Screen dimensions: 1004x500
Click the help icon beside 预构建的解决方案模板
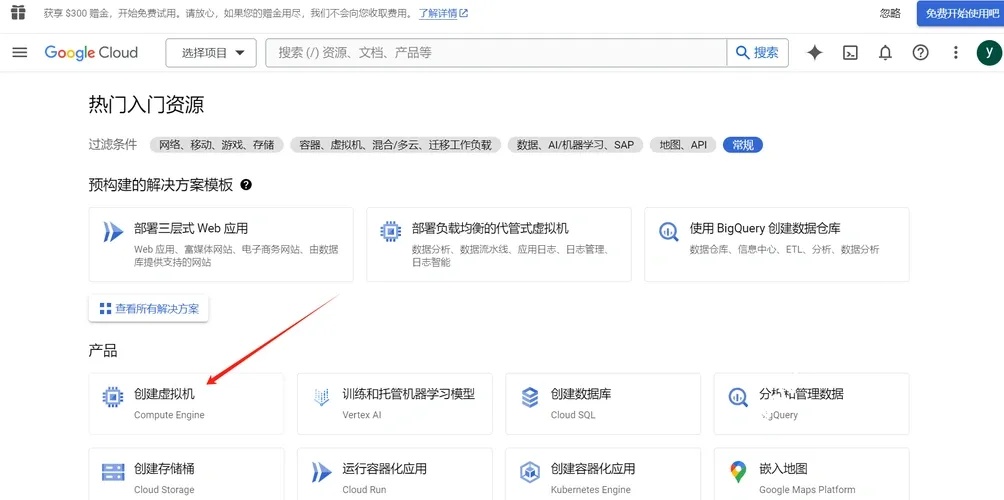pos(246,185)
